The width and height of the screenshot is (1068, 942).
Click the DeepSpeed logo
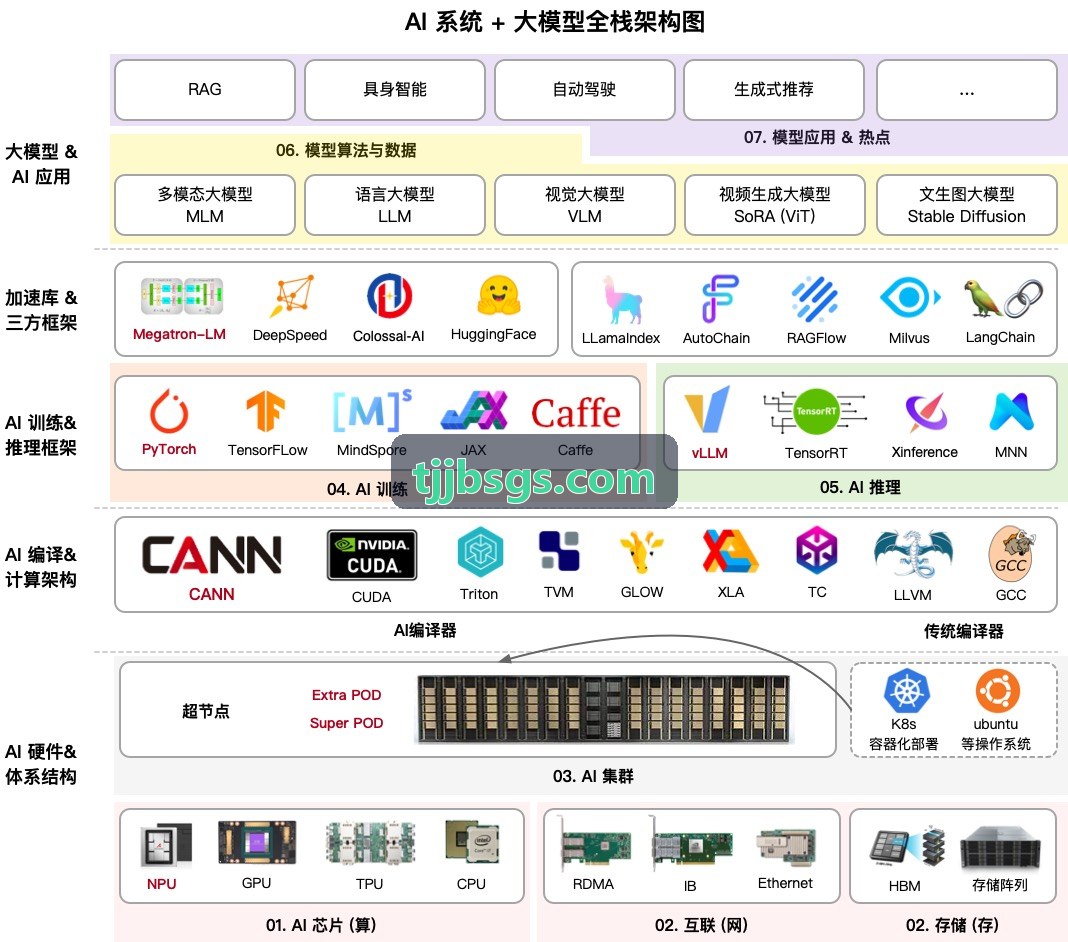pos(292,296)
